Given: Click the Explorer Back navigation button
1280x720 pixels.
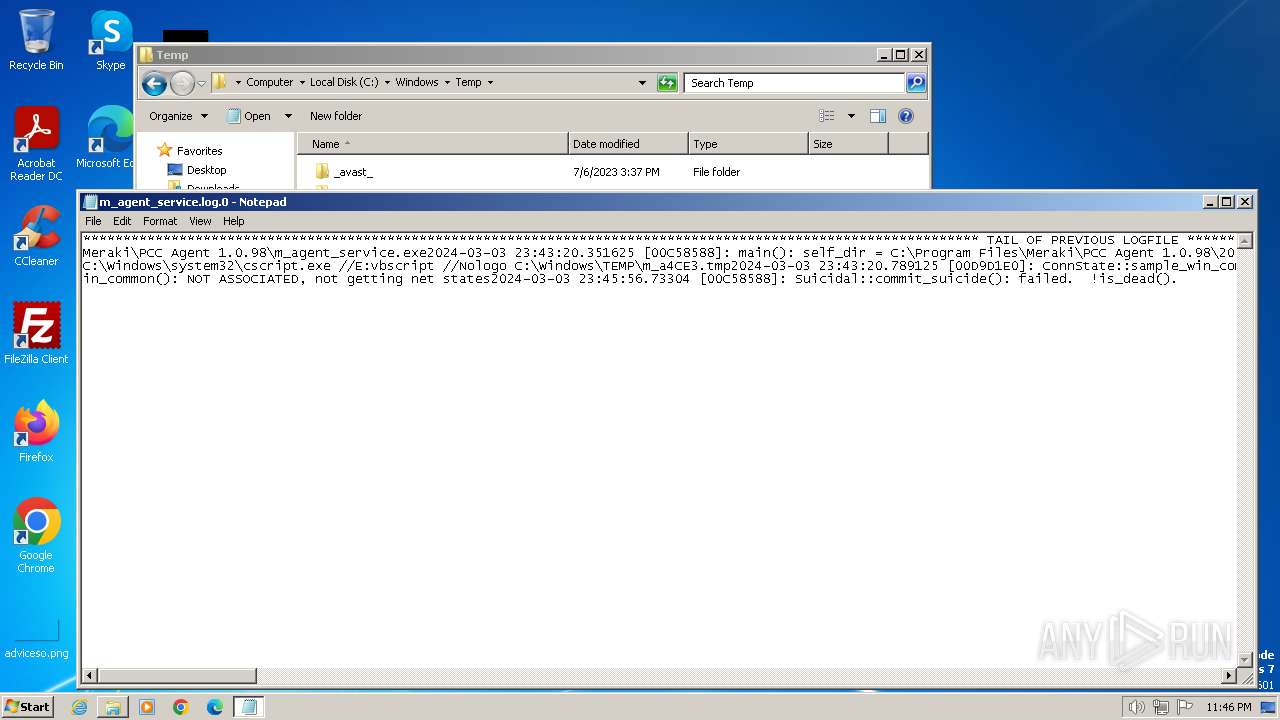Looking at the screenshot, I should point(154,83).
